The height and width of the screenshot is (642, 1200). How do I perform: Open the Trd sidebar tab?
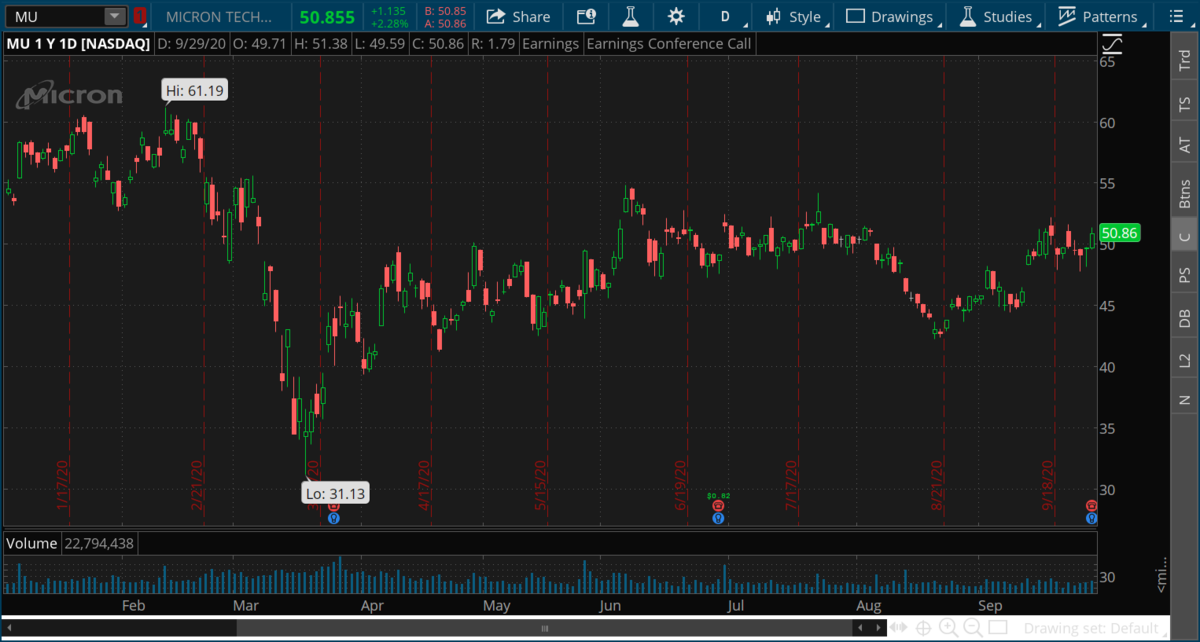(x=1185, y=60)
